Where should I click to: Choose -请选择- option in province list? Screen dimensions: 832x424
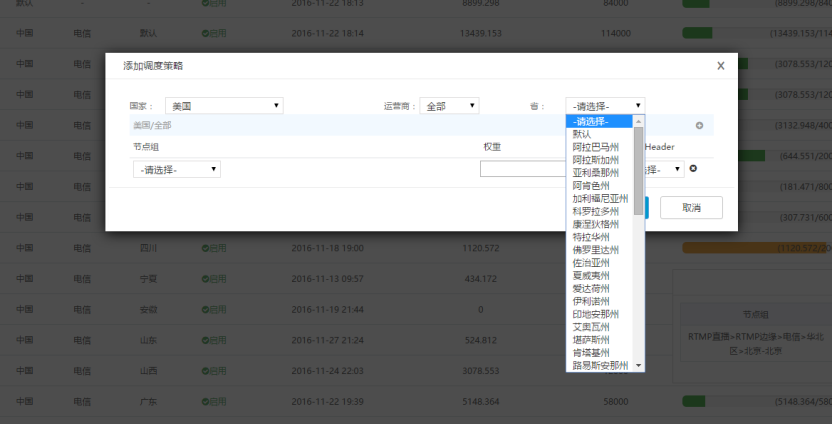600,122
